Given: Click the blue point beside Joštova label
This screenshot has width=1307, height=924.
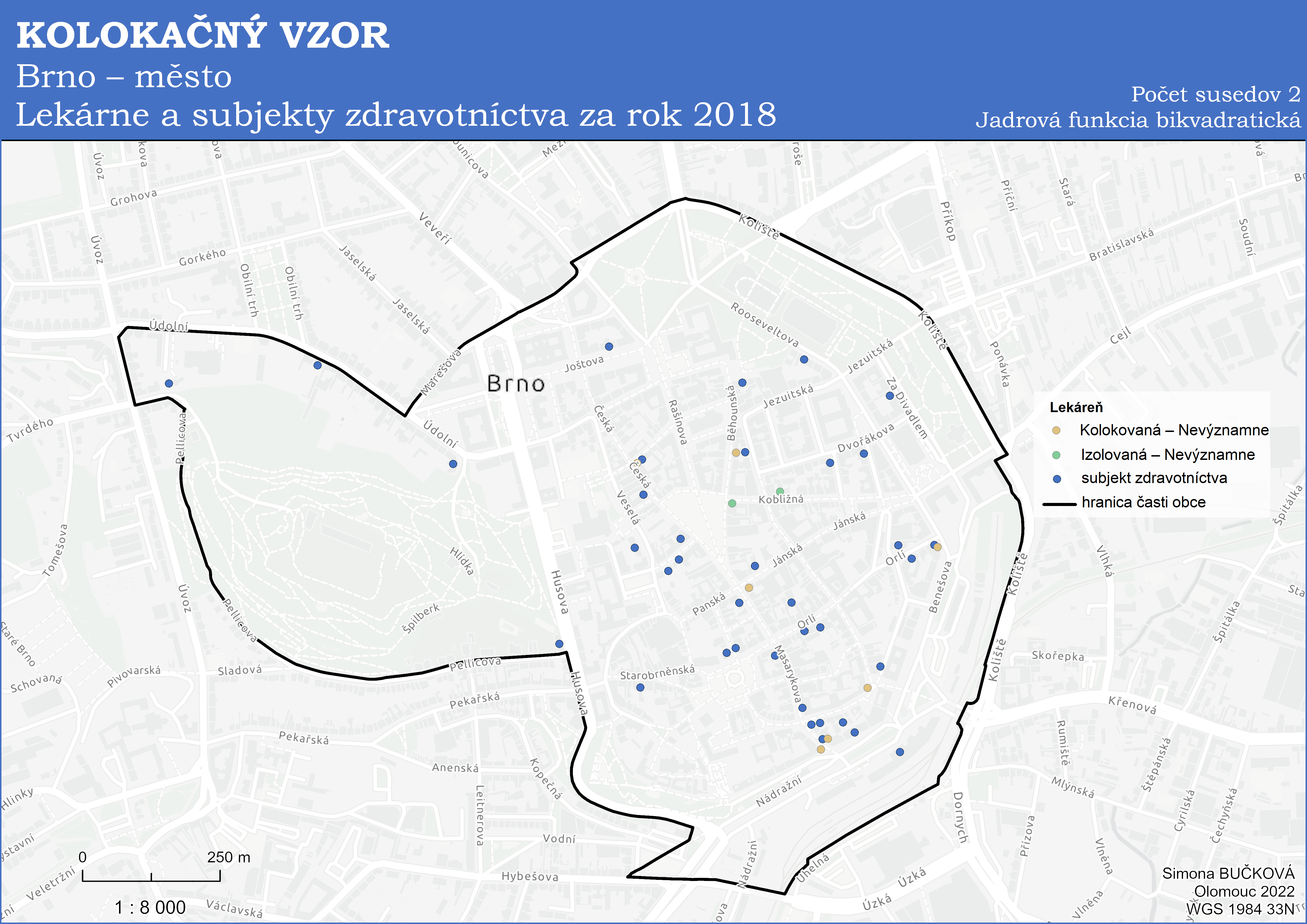Looking at the screenshot, I should click(x=609, y=346).
